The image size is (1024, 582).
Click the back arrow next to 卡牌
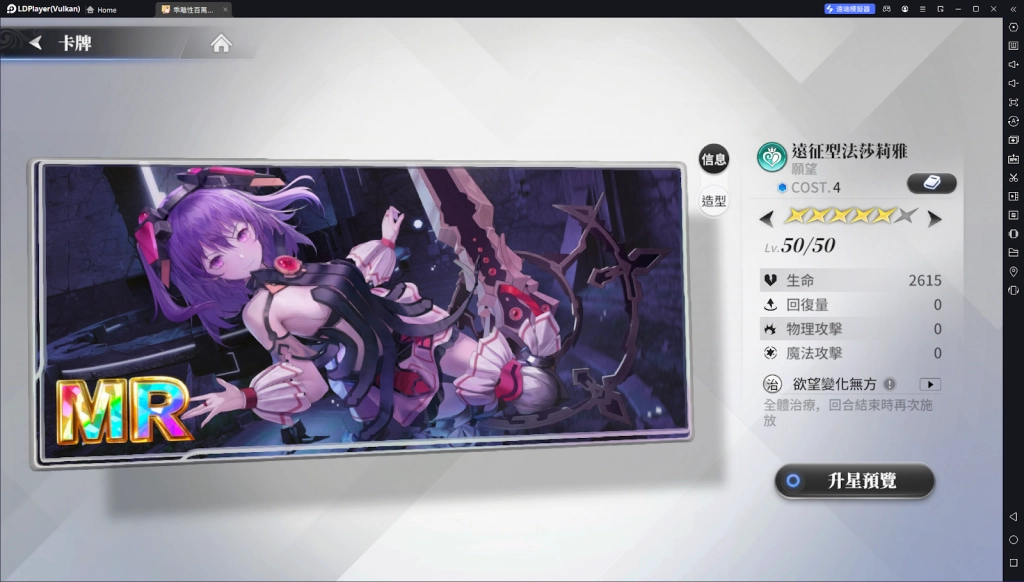click(36, 43)
